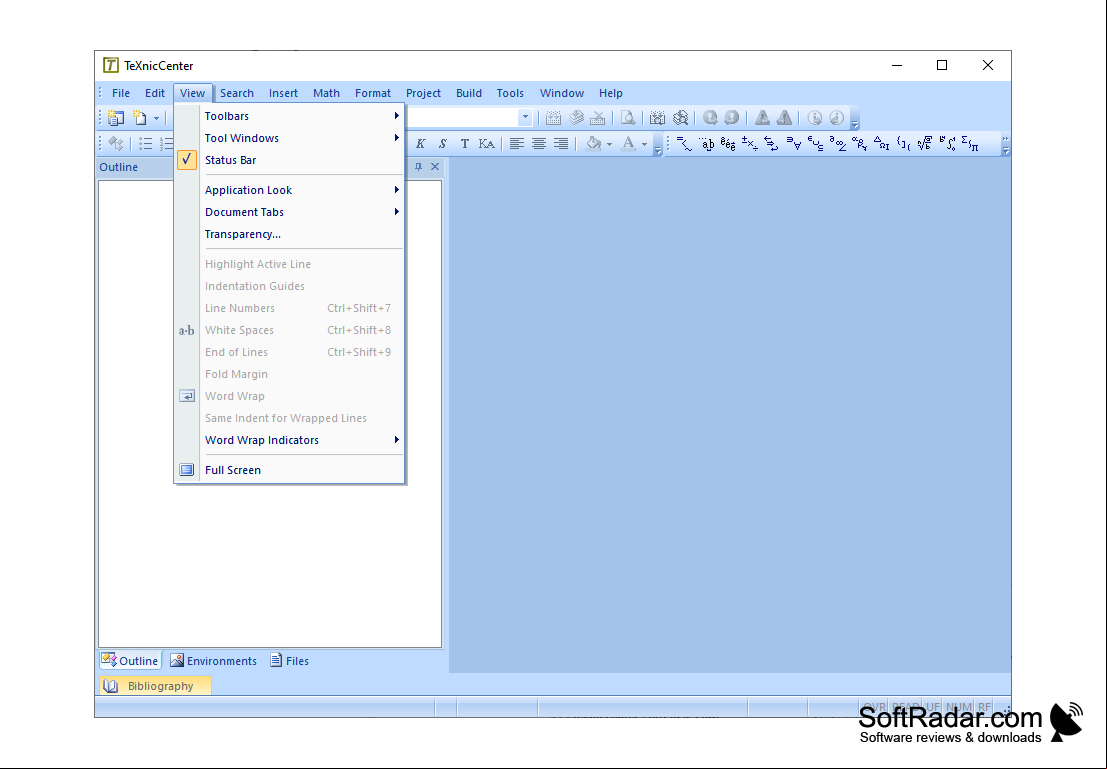Click the New Project toolbar icon
The width and height of the screenshot is (1107, 769).
pos(116,118)
